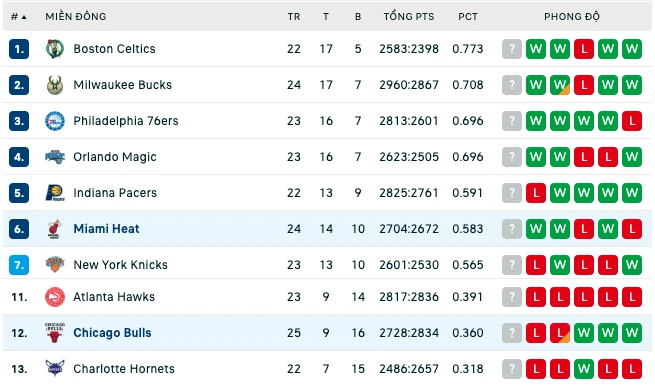Click the Miami Heat logo icon
Viewport: 655px width, 386px height.
[55, 229]
